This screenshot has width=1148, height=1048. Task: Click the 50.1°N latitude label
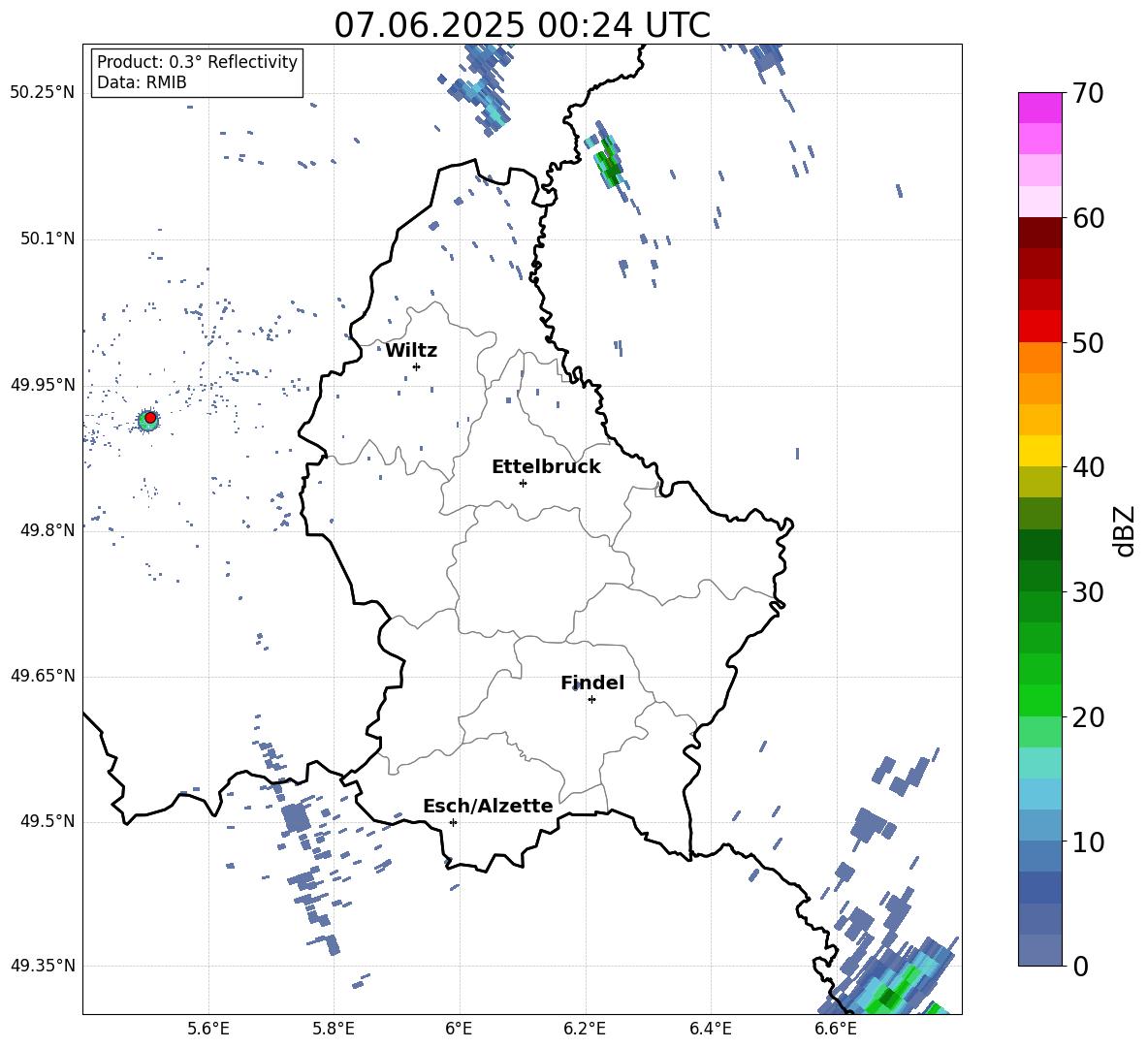[48, 239]
